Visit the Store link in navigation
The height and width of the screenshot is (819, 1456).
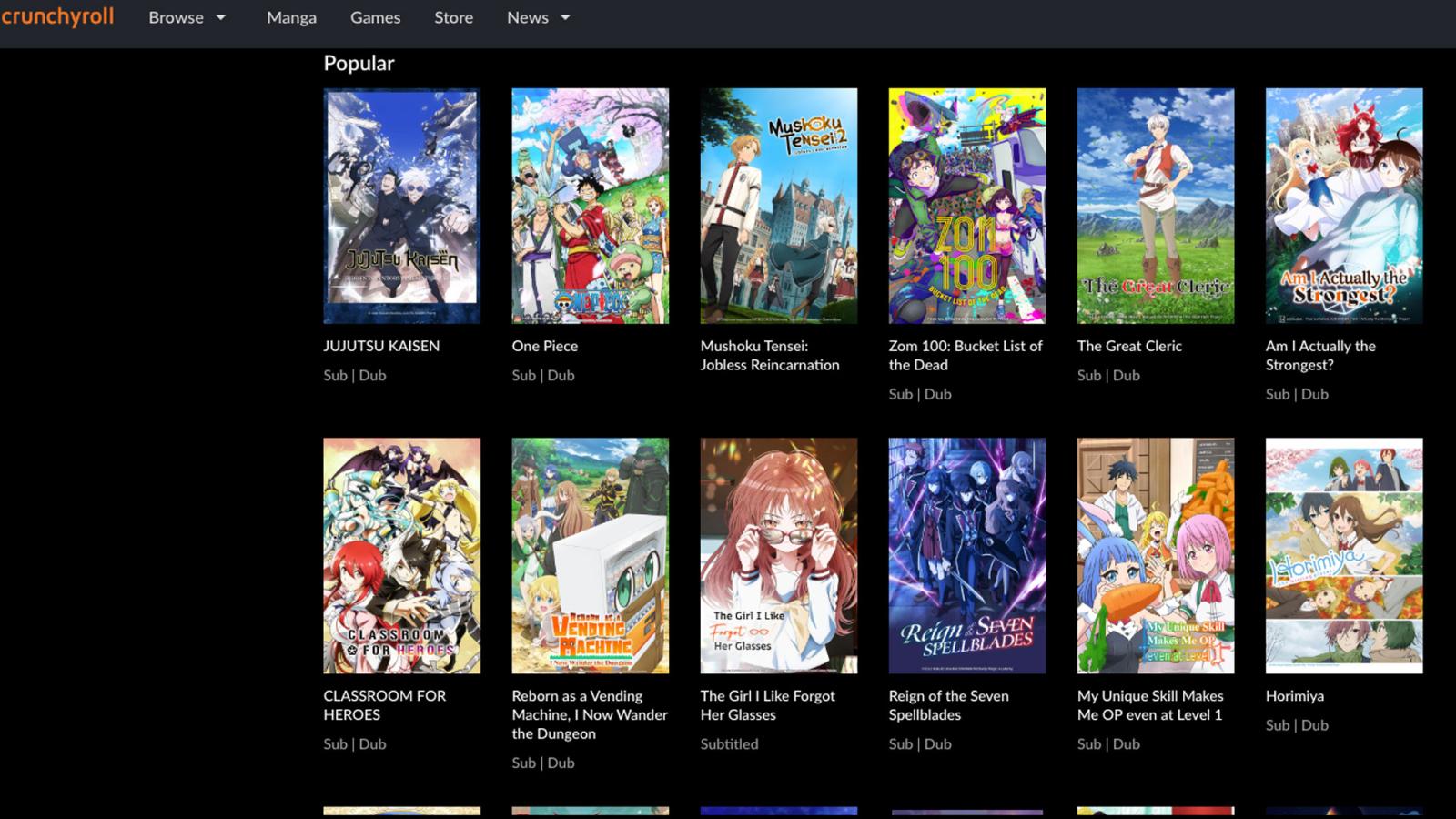tap(453, 17)
